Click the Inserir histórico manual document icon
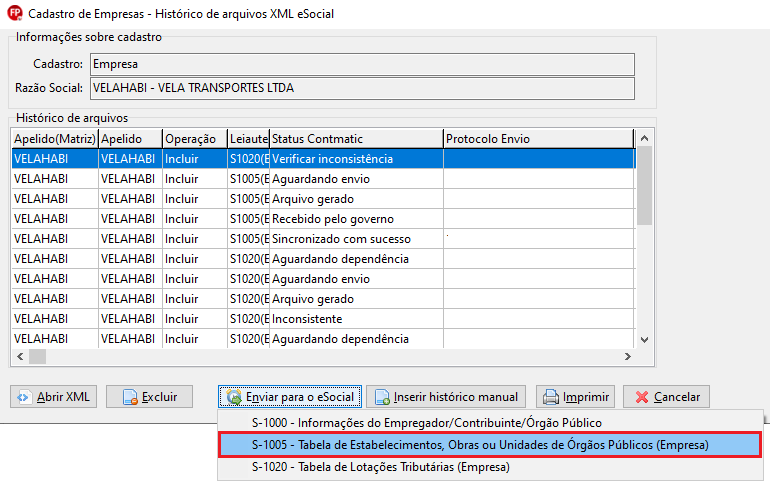 (x=382, y=397)
